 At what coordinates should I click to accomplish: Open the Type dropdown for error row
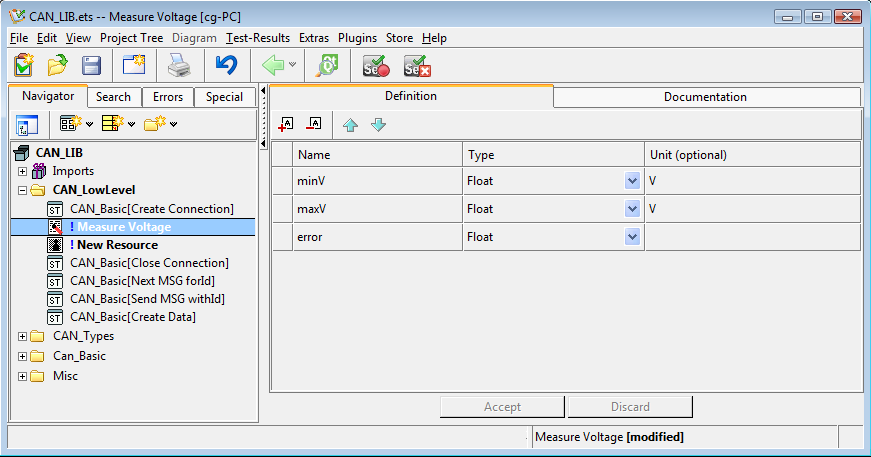632,237
